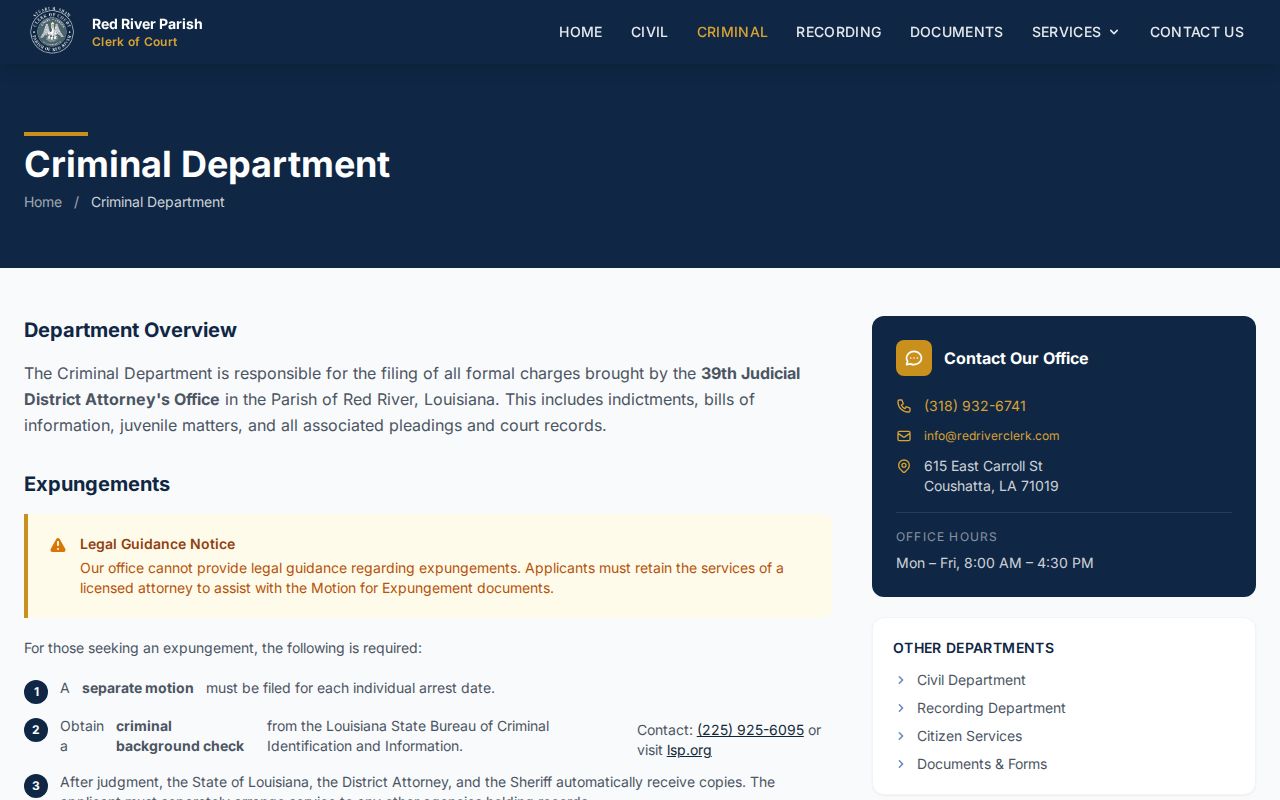
Task: Open the Contact Us nav item
Action: pyautogui.click(x=1197, y=32)
